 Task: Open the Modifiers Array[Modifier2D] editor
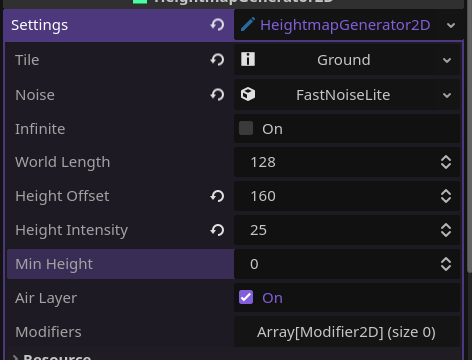click(347, 332)
